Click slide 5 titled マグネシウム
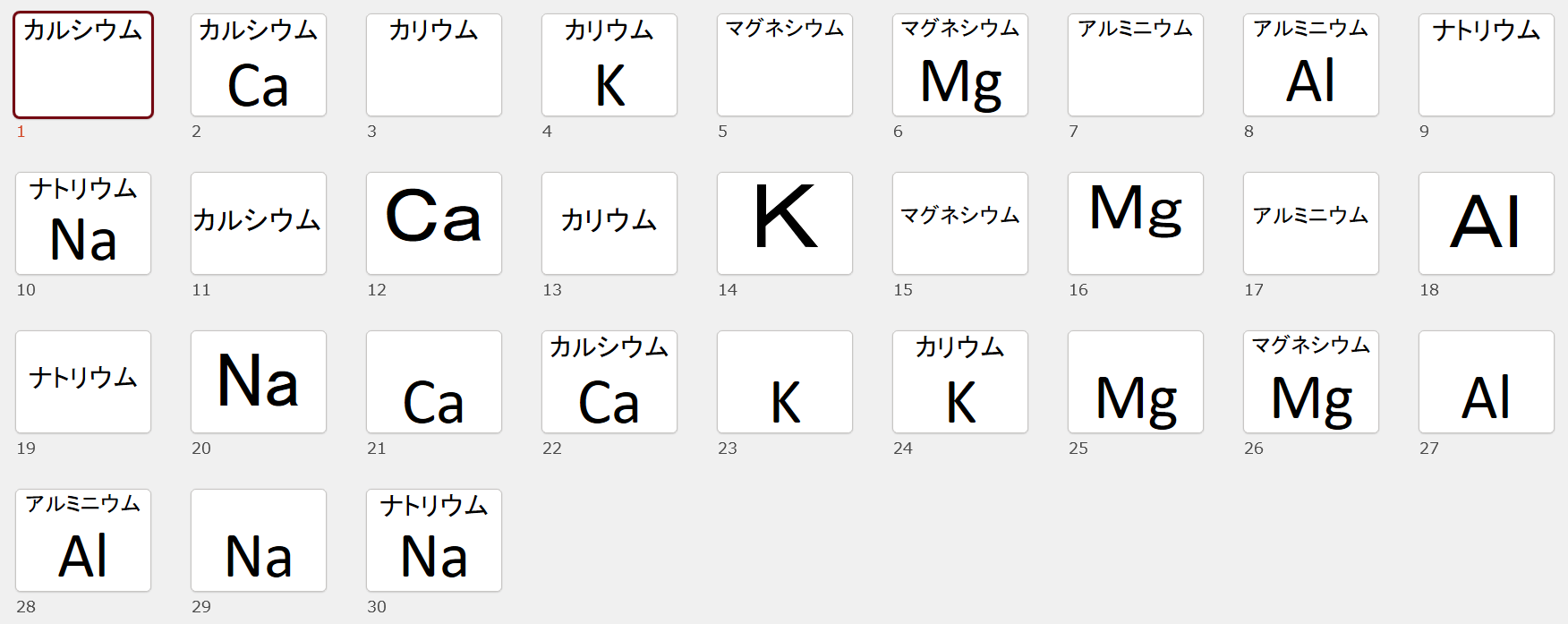 pos(785,65)
